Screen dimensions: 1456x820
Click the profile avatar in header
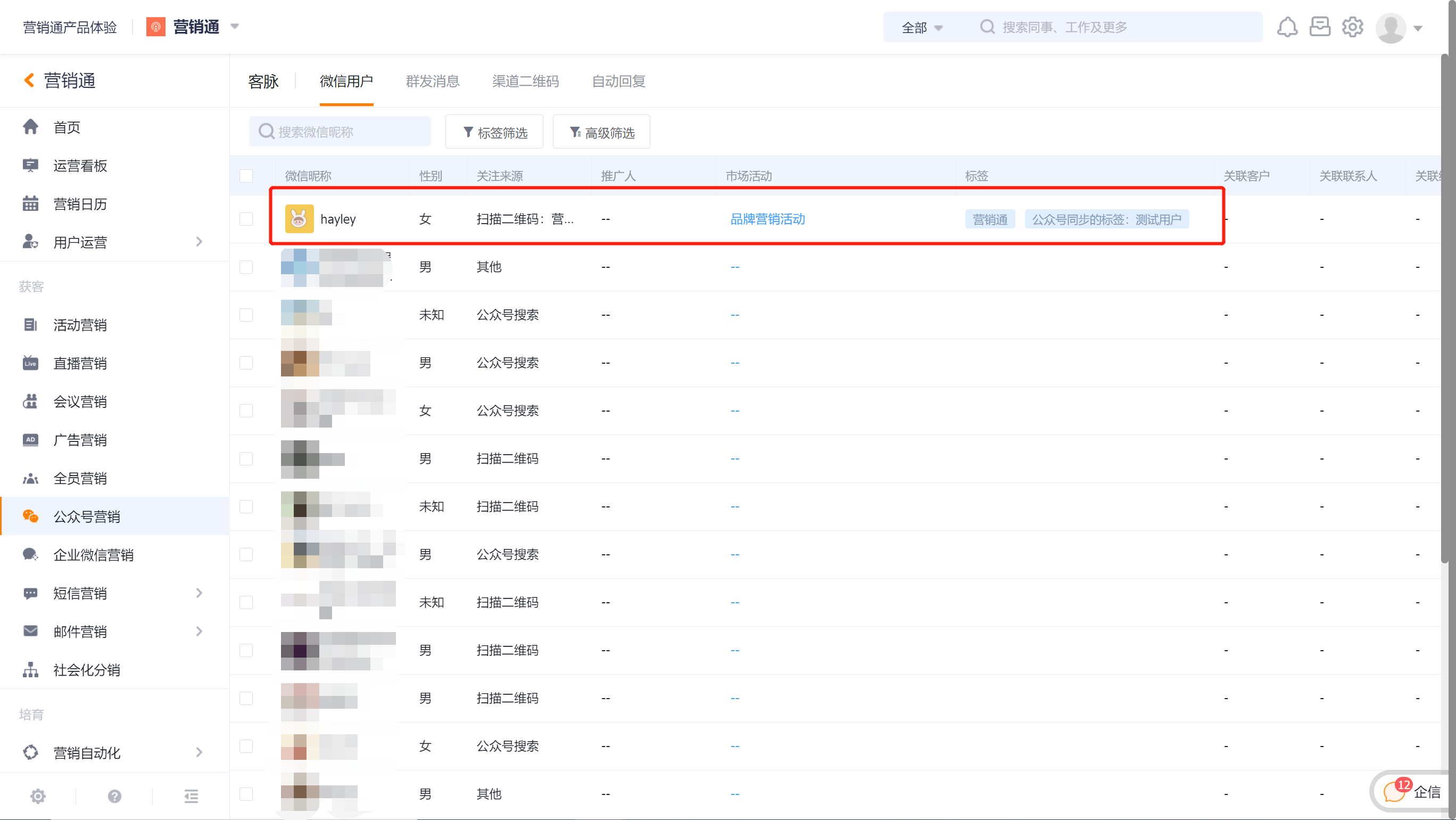(1391, 28)
